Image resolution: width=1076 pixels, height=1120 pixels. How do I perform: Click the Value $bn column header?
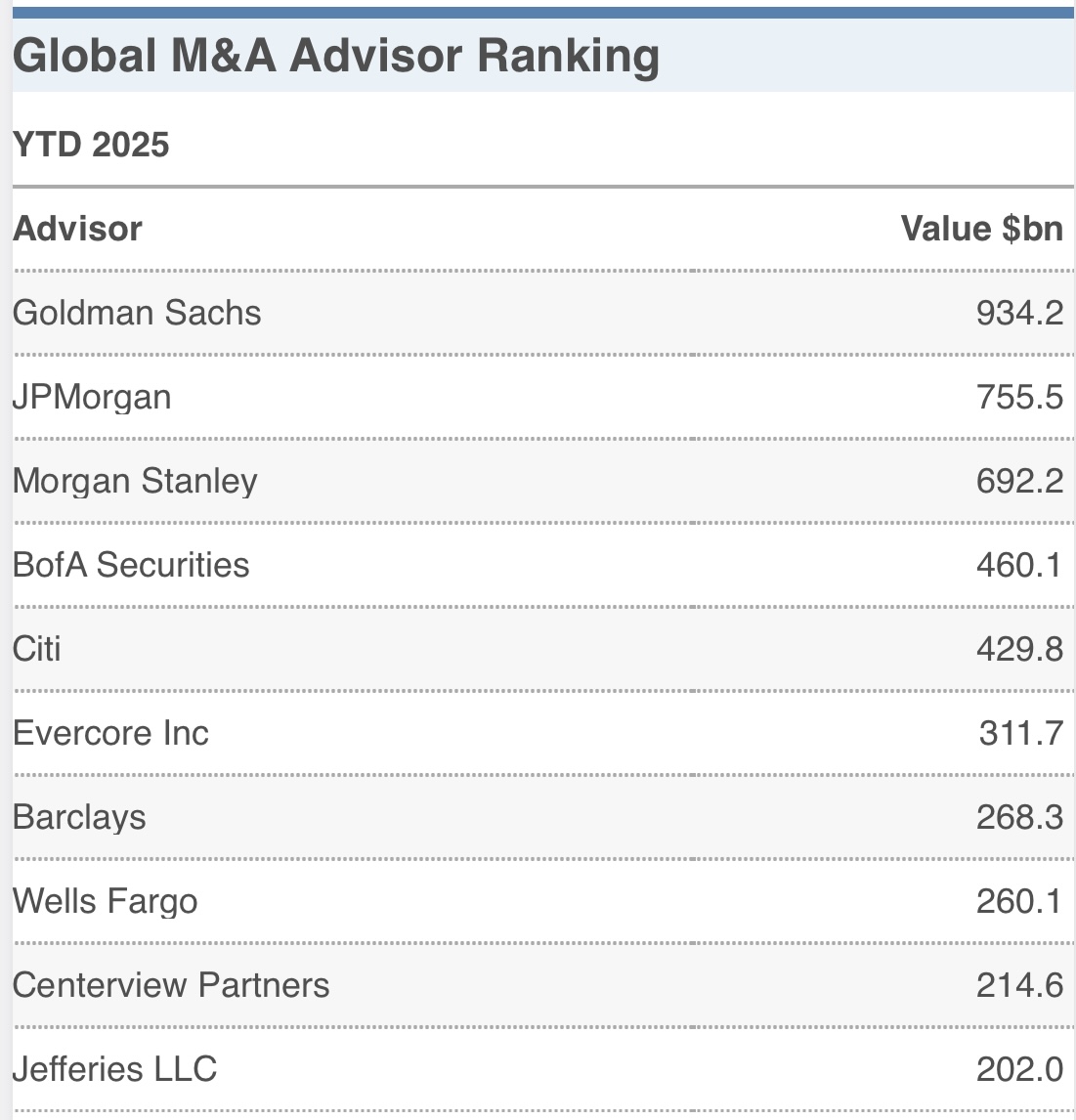[x=981, y=229]
